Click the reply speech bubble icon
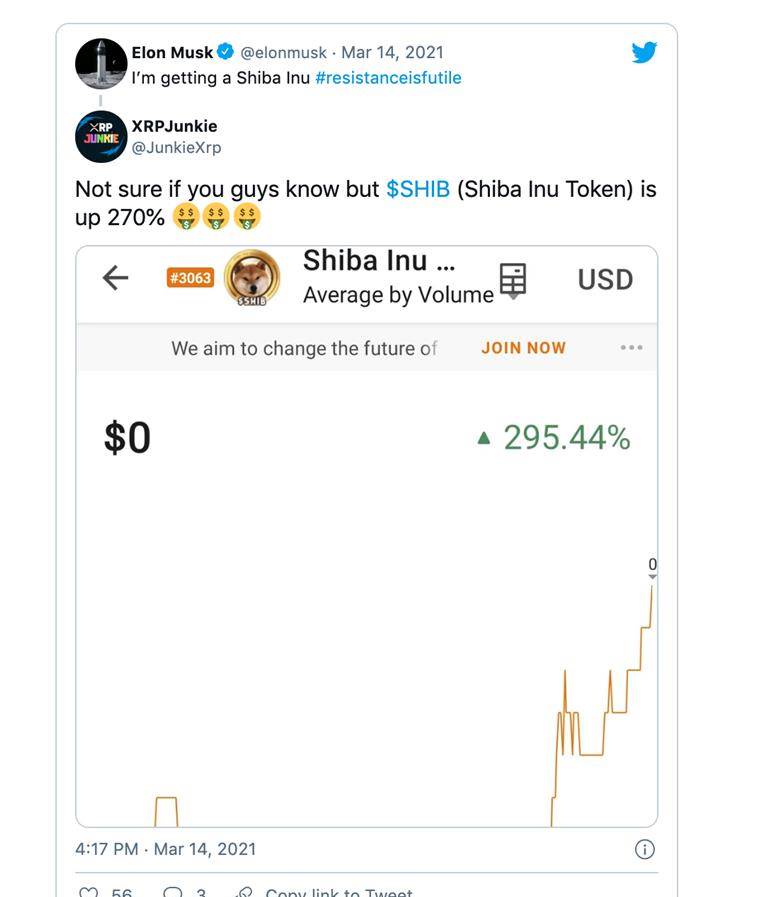This screenshot has height=897, width=780. pos(173,892)
